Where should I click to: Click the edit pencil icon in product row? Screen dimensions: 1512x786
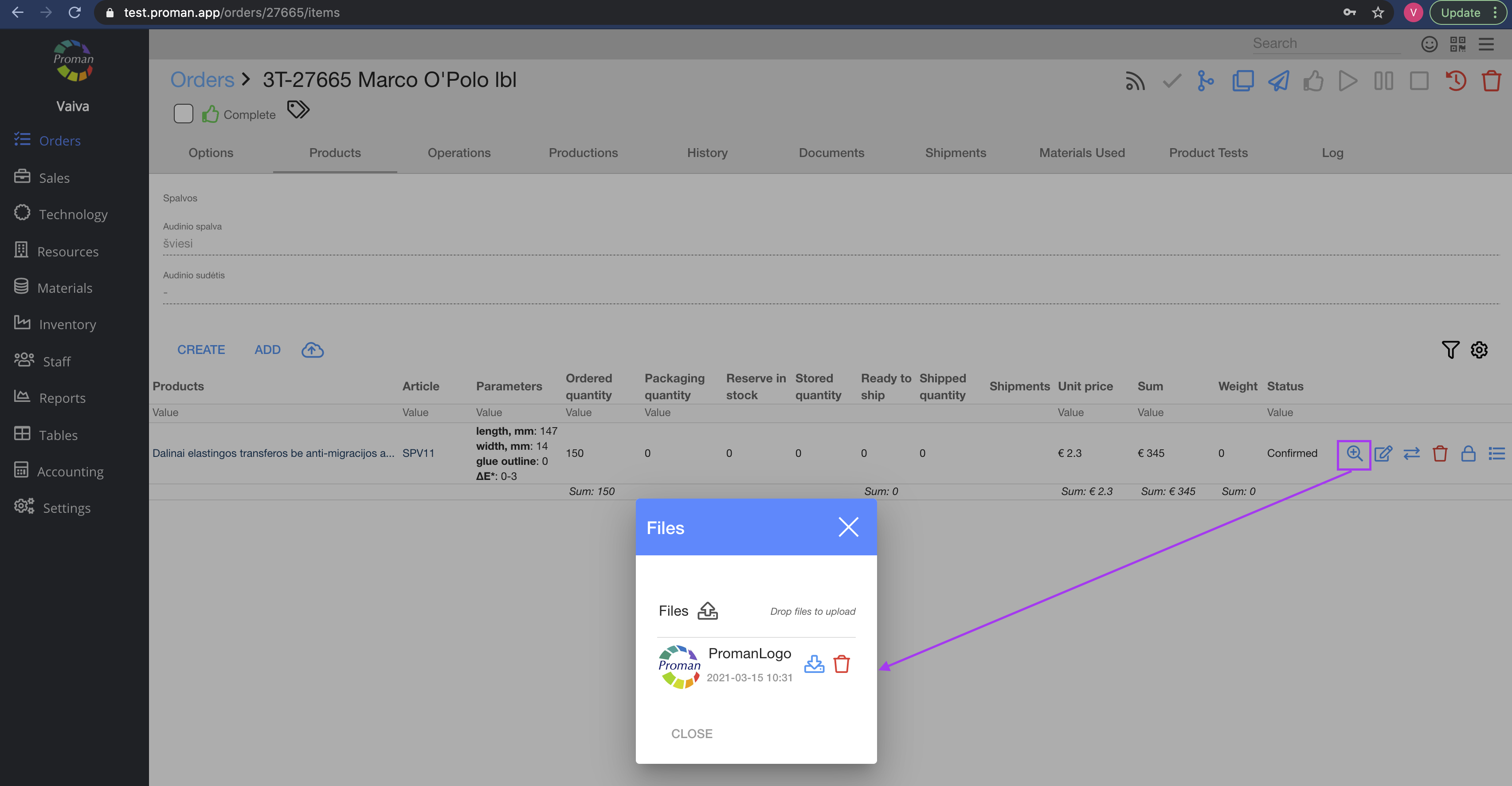pos(1383,453)
